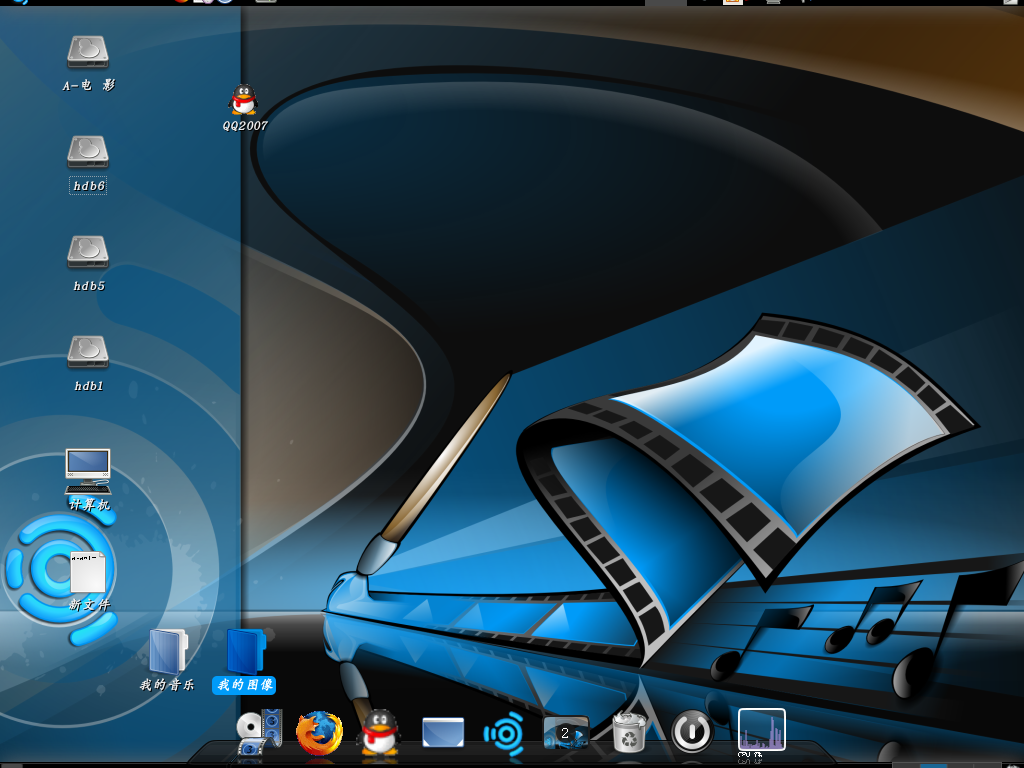Open the 我的音乐 folder
The height and width of the screenshot is (768, 1024).
click(x=167, y=651)
